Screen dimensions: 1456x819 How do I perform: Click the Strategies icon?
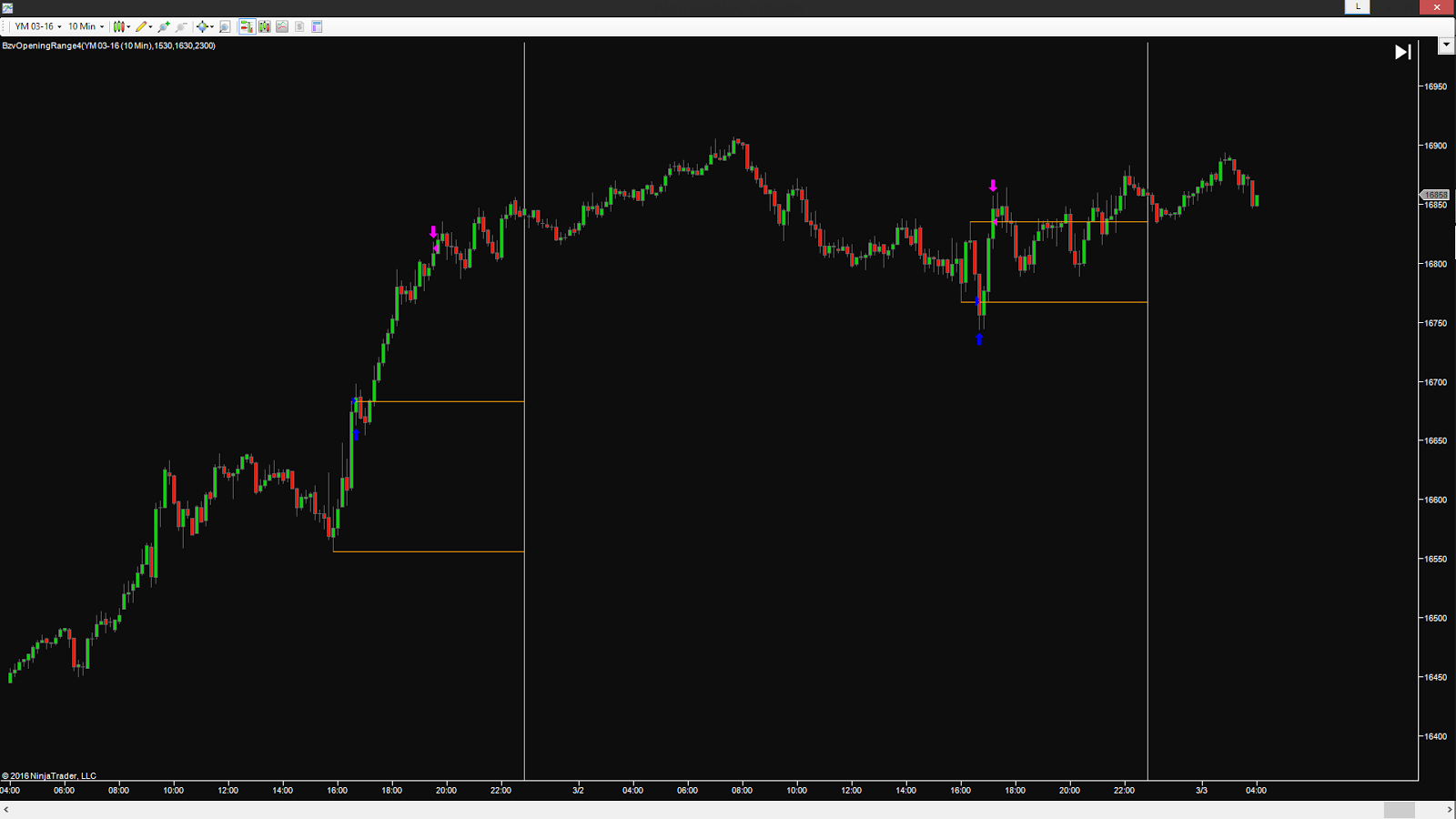click(x=299, y=26)
